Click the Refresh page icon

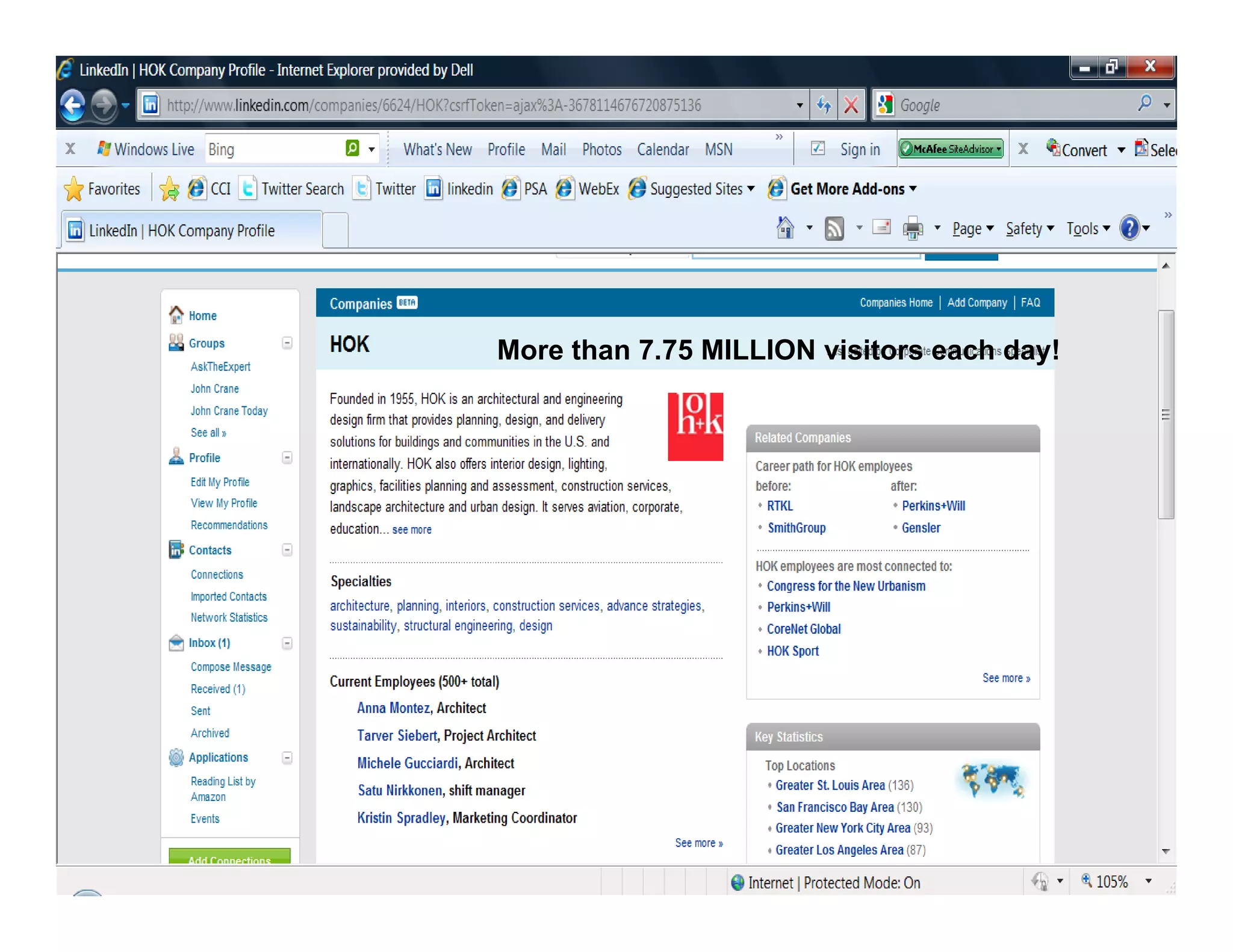824,105
